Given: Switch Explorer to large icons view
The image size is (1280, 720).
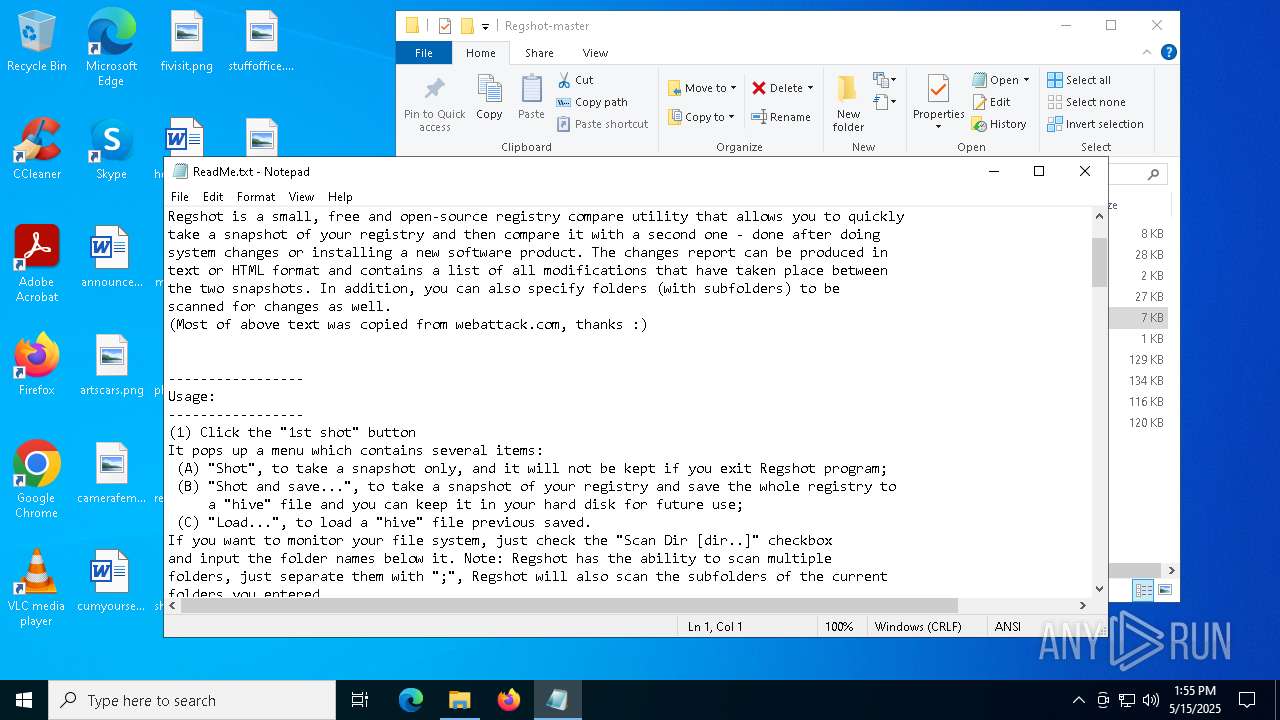Looking at the screenshot, I should tap(1164, 590).
